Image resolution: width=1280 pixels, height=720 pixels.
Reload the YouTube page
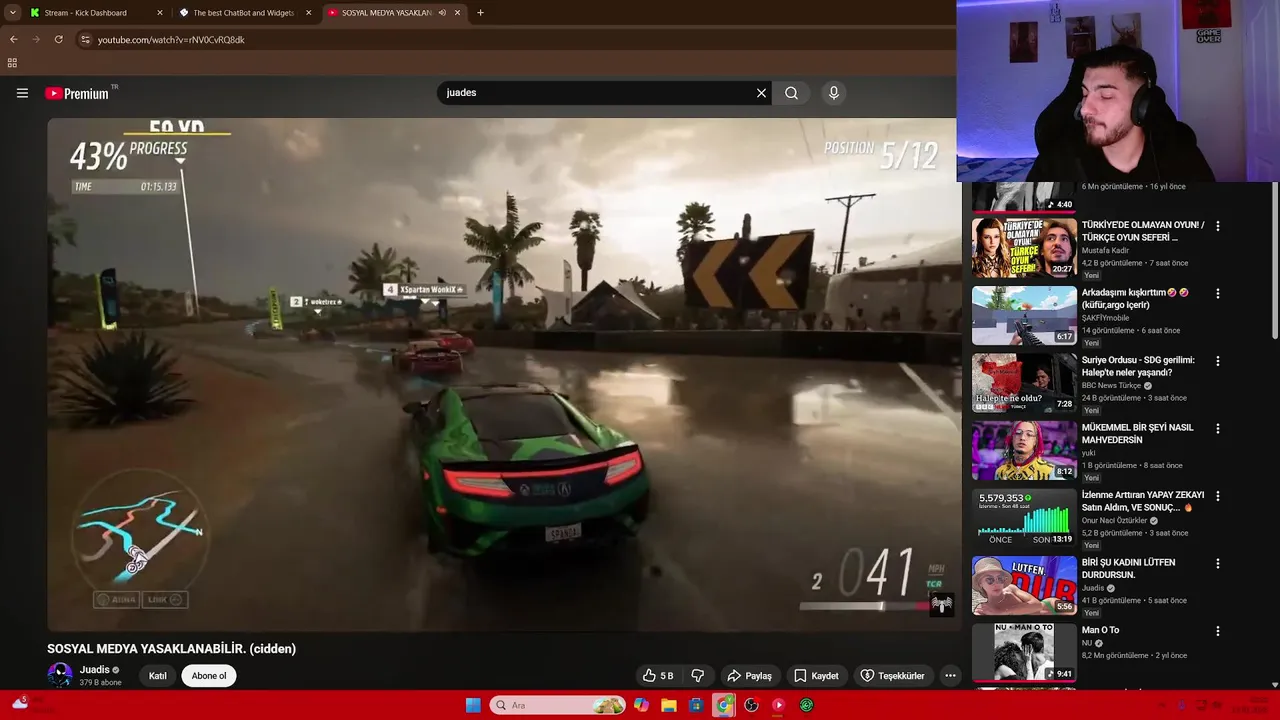point(59,40)
